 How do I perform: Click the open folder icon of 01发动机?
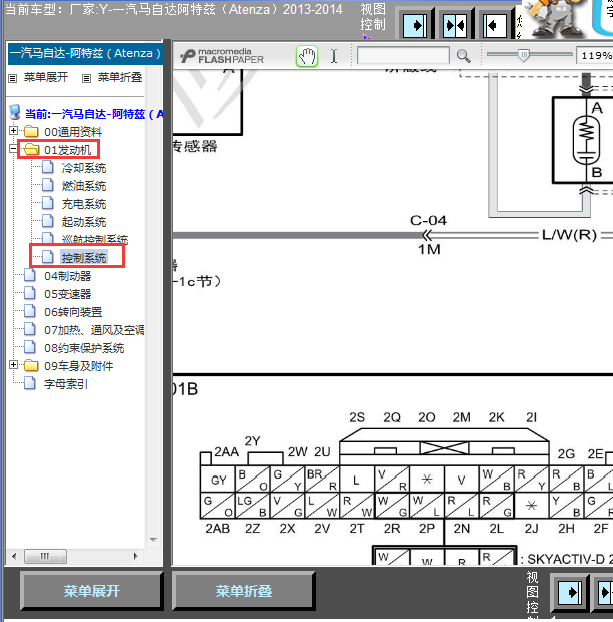[31, 149]
